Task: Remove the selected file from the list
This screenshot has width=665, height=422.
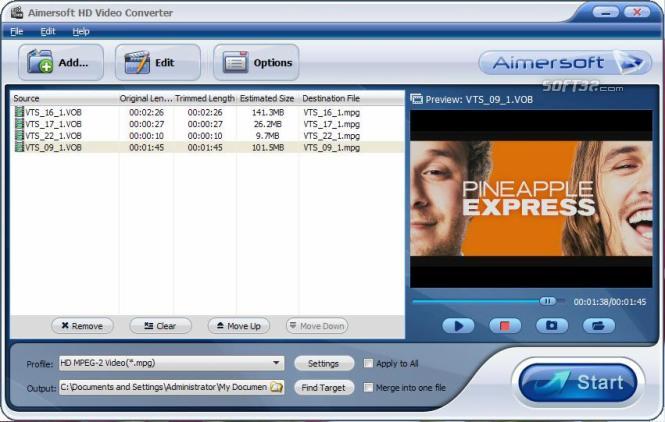Action: point(82,326)
